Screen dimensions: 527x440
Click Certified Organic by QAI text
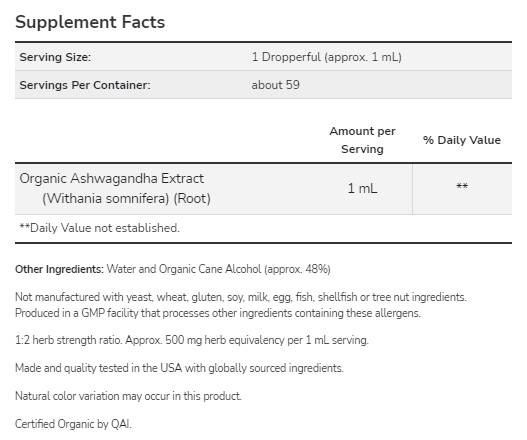[x=73, y=424]
